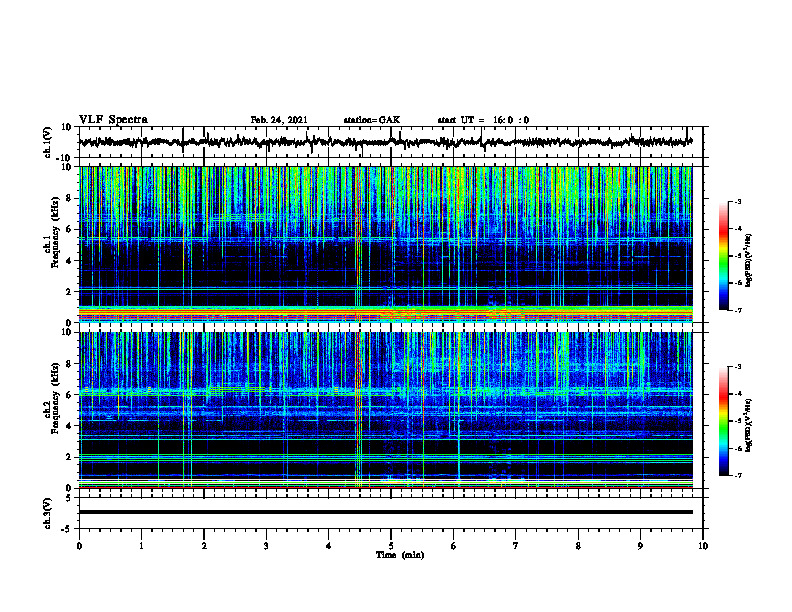Click the ch.1 spectrogram color scale bar
792x612 pixels.
[724, 256]
